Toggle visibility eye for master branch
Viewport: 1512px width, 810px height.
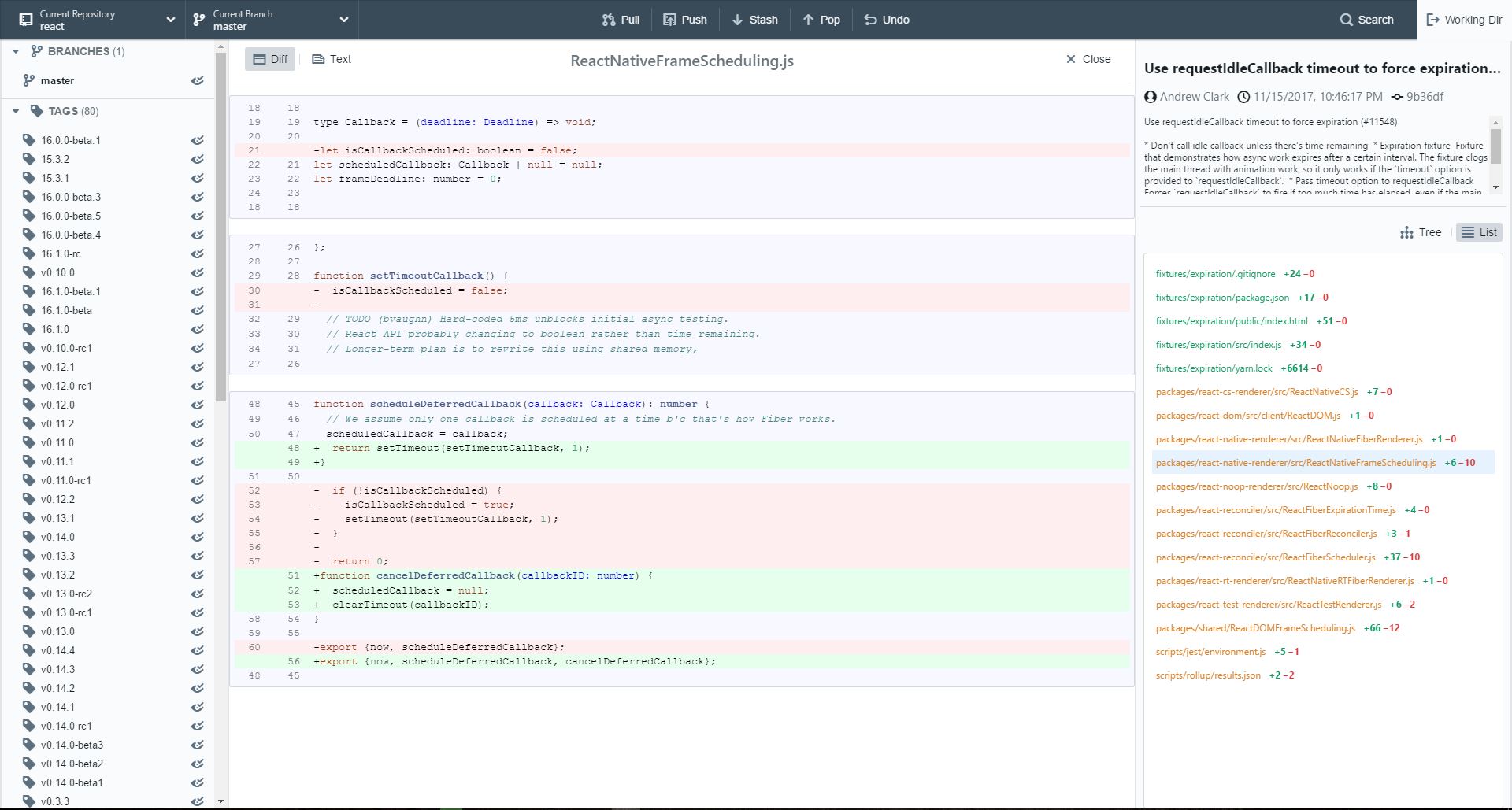tap(198, 80)
